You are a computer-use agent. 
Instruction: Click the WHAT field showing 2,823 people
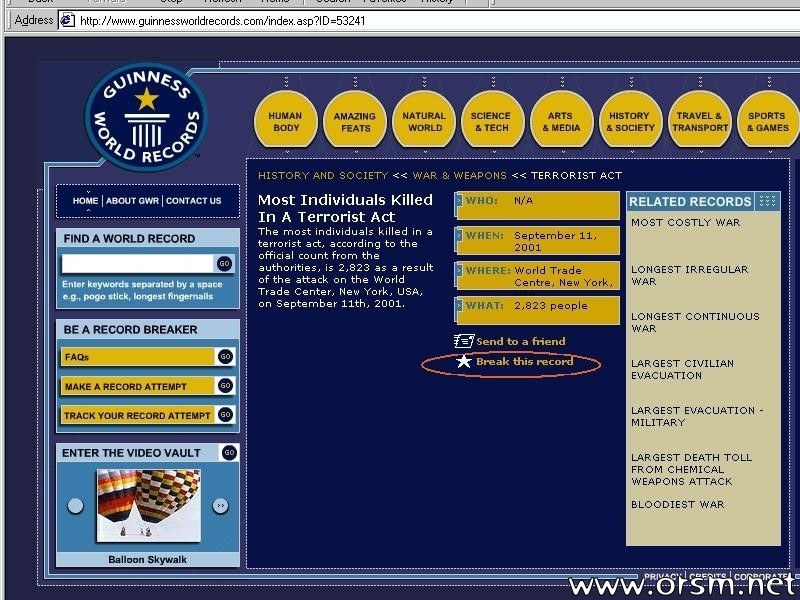[x=538, y=310]
